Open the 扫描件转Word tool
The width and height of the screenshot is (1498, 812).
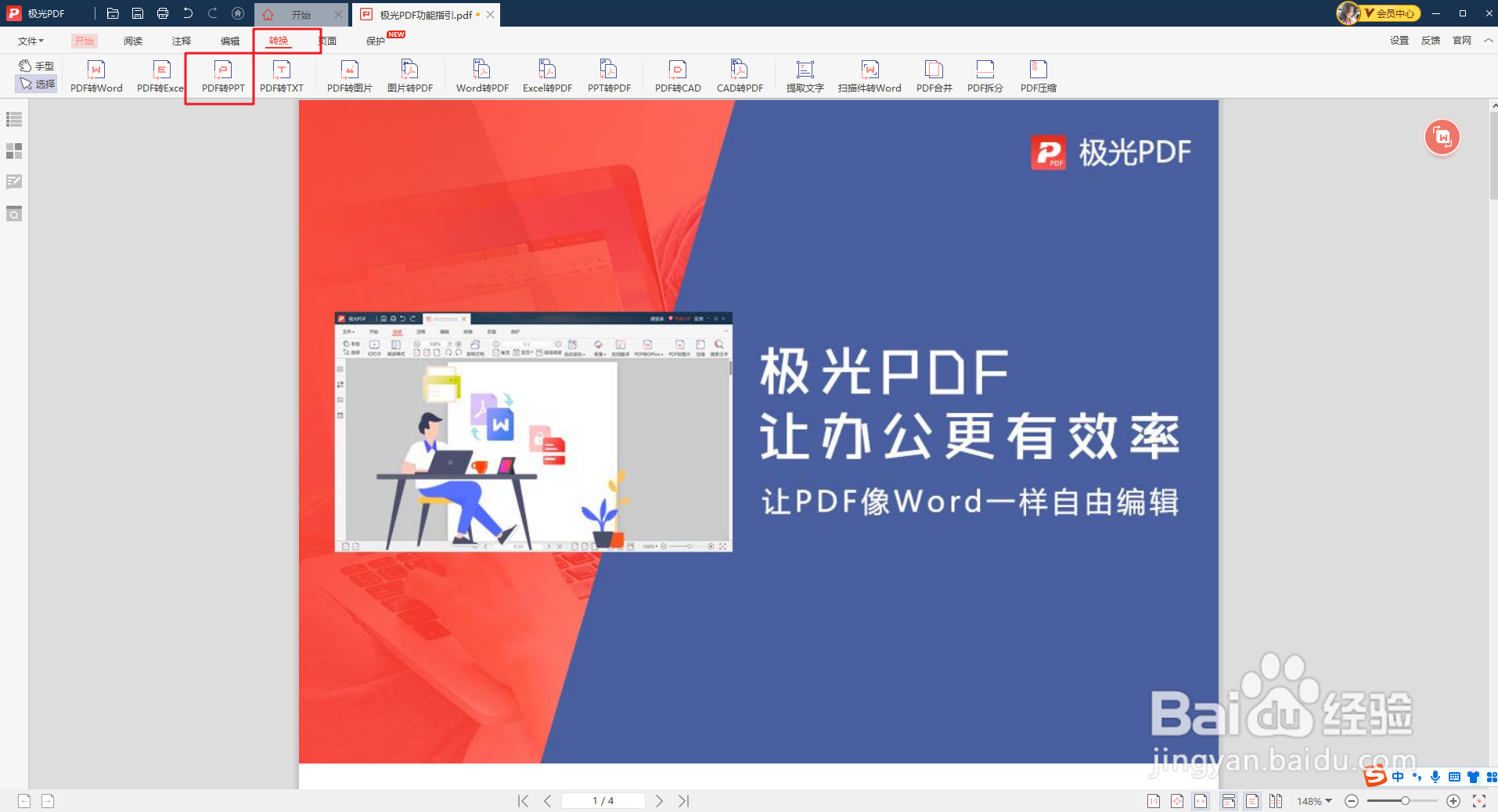(870, 77)
